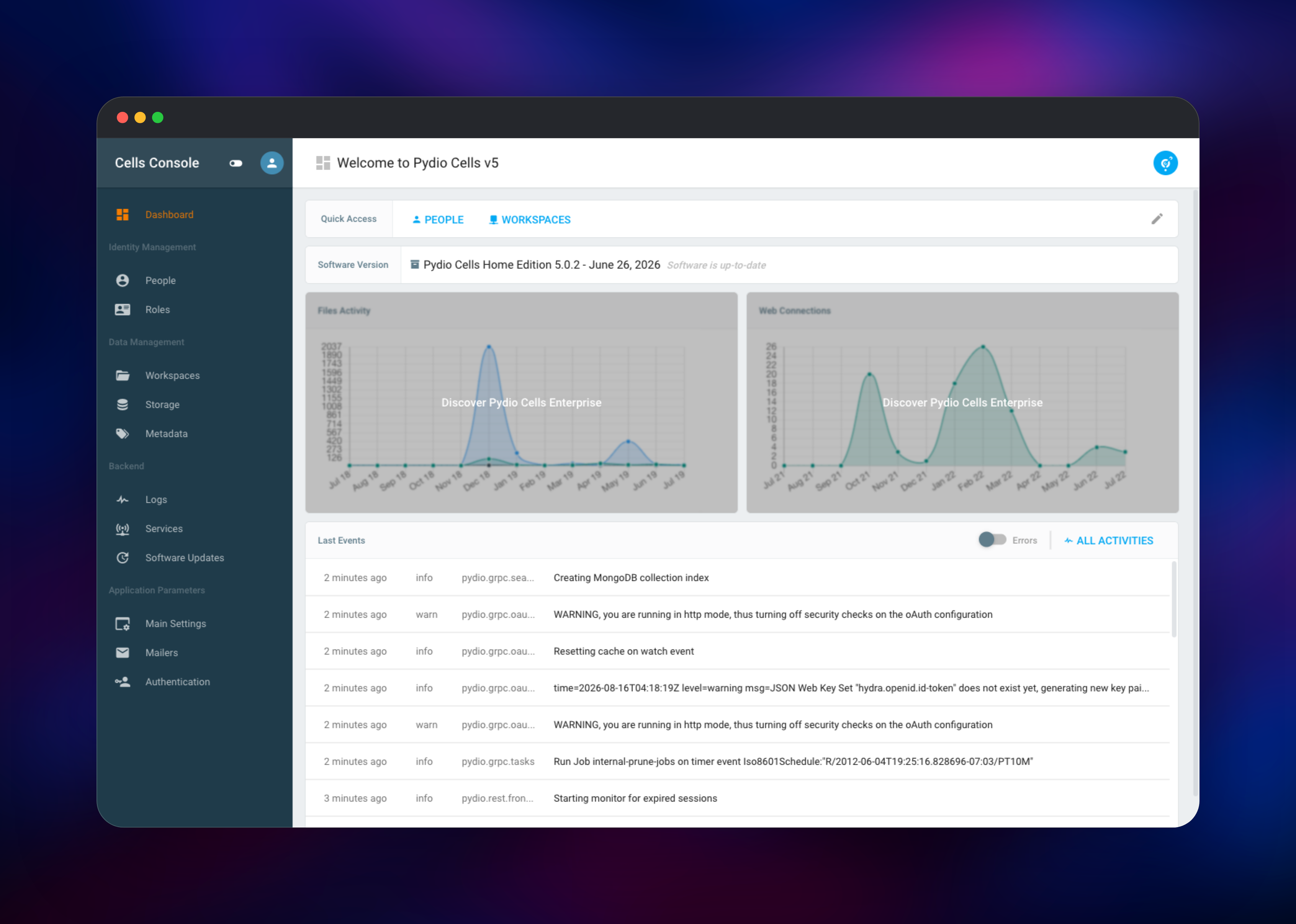
Task: Go to Workspaces under Data Management
Action: coord(195,376)
